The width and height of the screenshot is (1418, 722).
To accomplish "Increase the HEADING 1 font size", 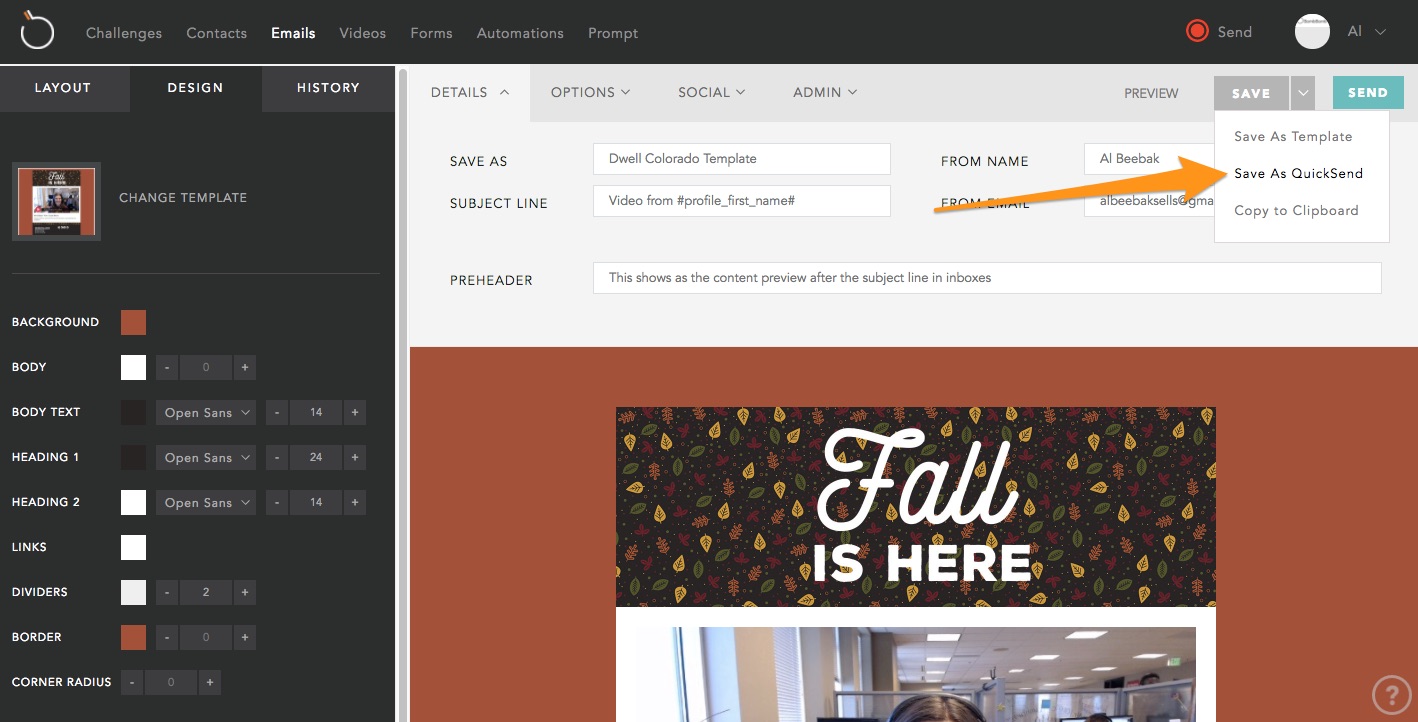I will pyautogui.click(x=354, y=457).
